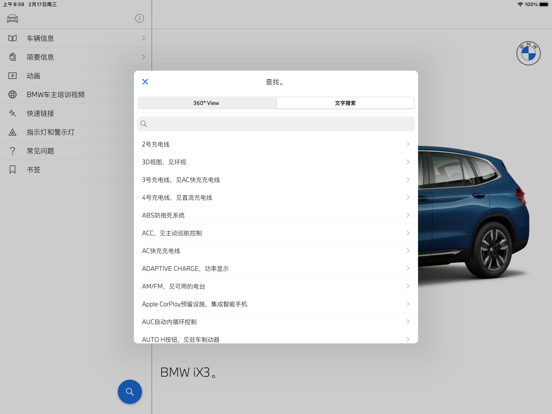
Task: Click the bookmark icon beside 书签
Action: coord(12,170)
